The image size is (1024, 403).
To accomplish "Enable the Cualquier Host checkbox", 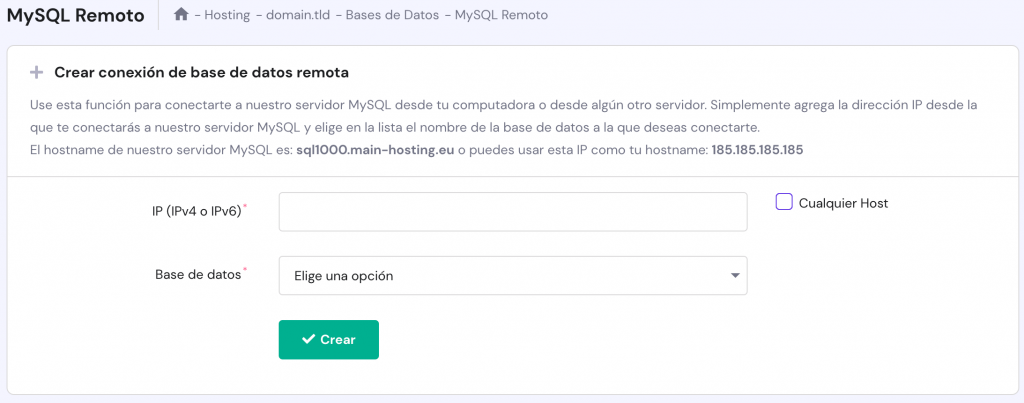I will [x=784, y=202].
